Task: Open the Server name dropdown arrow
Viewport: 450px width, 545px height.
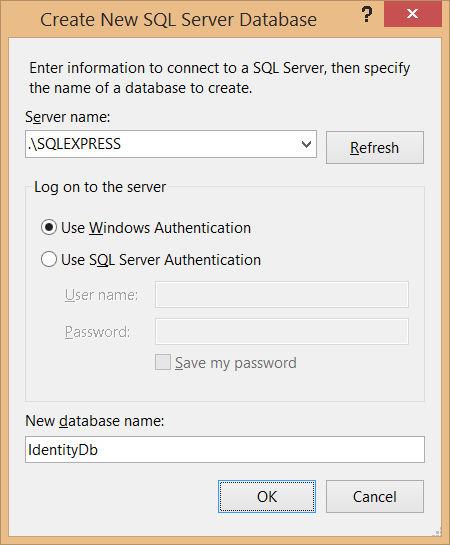Action: pyautogui.click(x=306, y=144)
